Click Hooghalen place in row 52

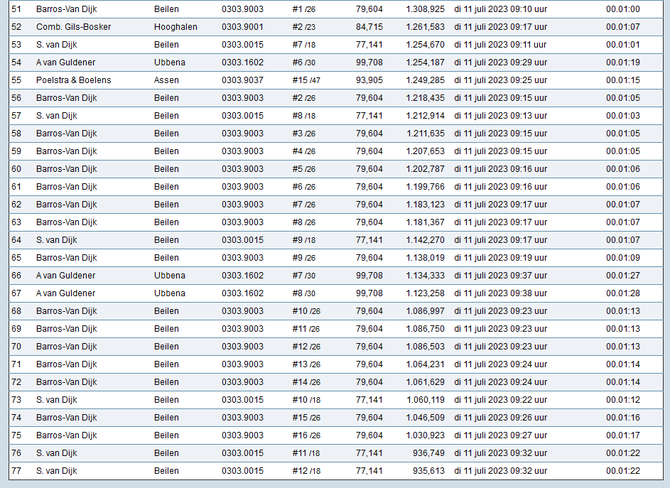coord(175,27)
